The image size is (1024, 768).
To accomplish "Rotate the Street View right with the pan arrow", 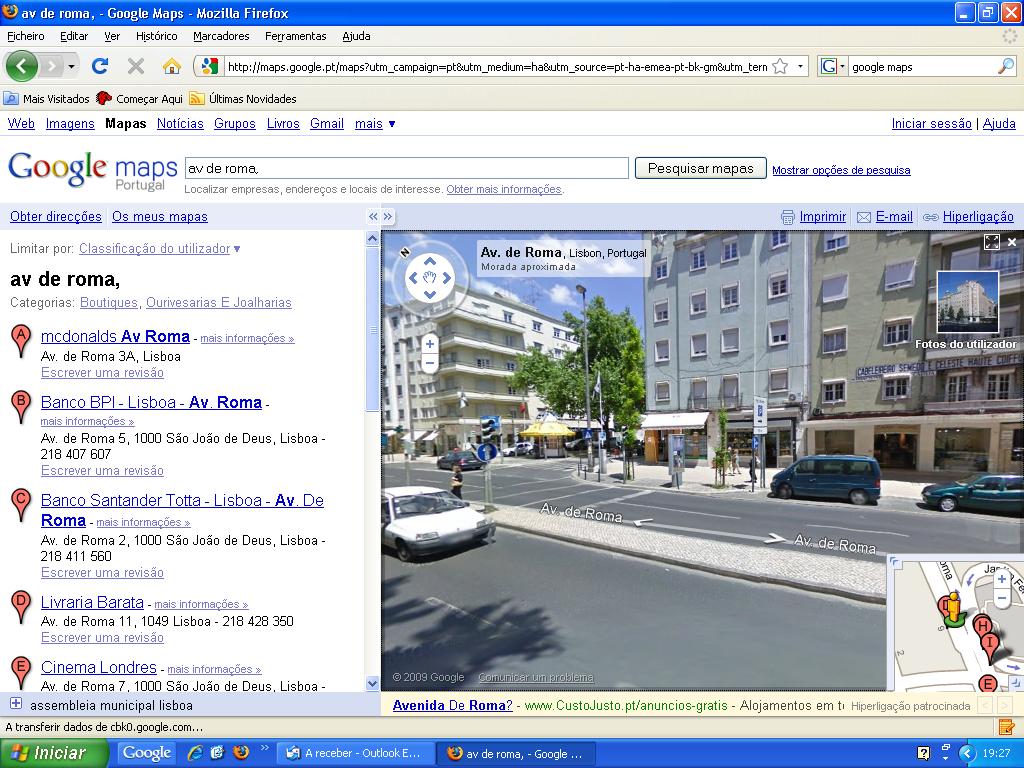I will pos(448,278).
